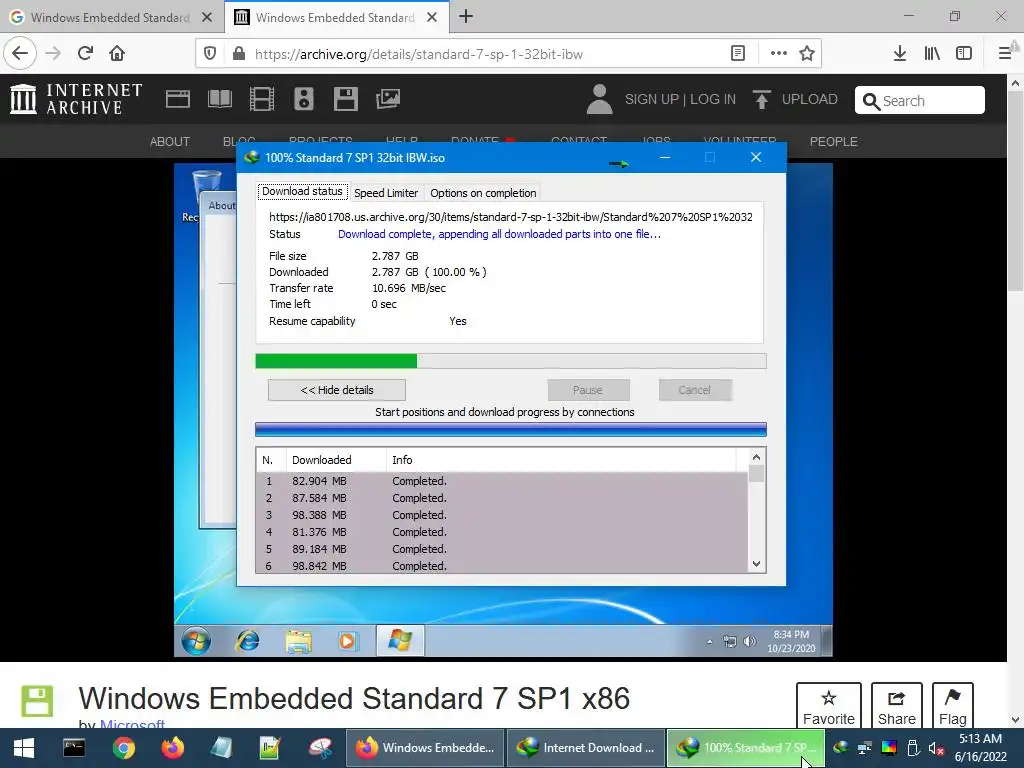Launch Firefox pinned taskbar icon
This screenshot has height=768, width=1024.
coord(172,748)
